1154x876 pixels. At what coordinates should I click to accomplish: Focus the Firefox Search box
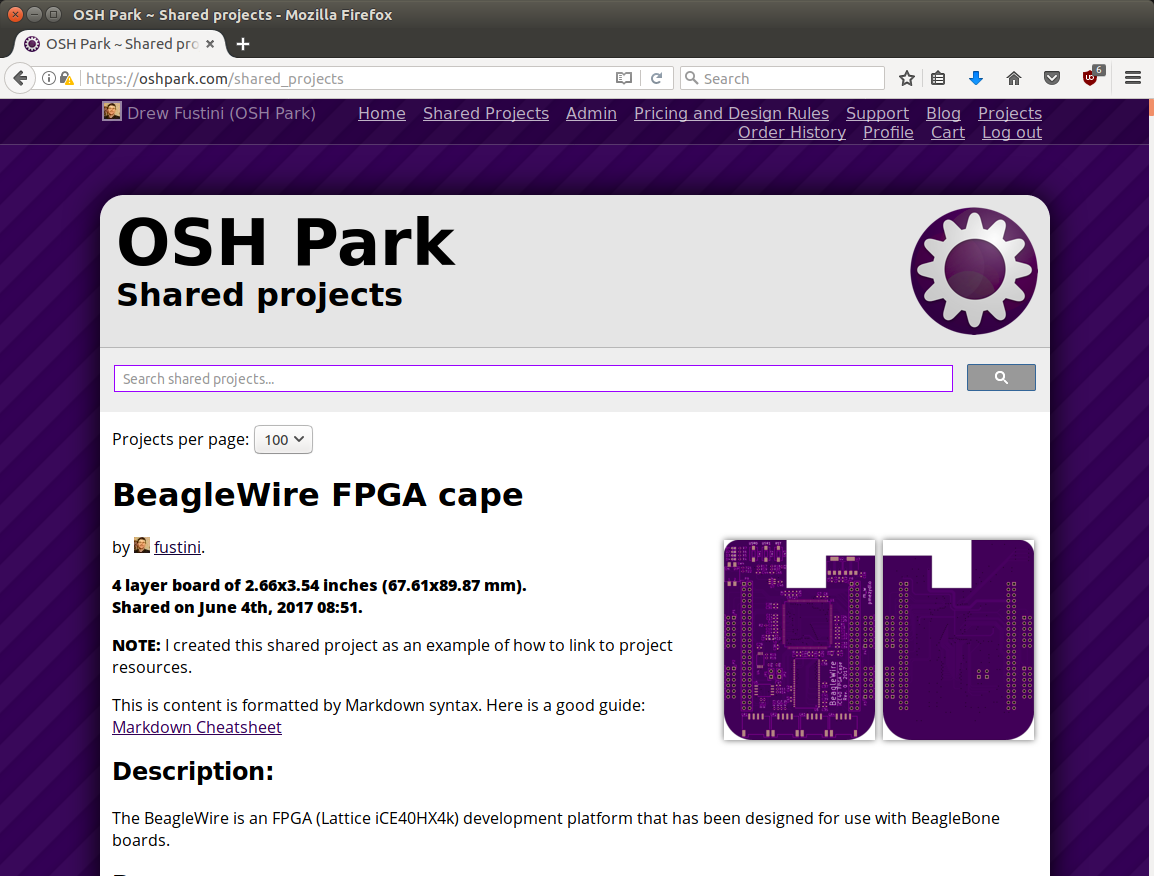(782, 78)
